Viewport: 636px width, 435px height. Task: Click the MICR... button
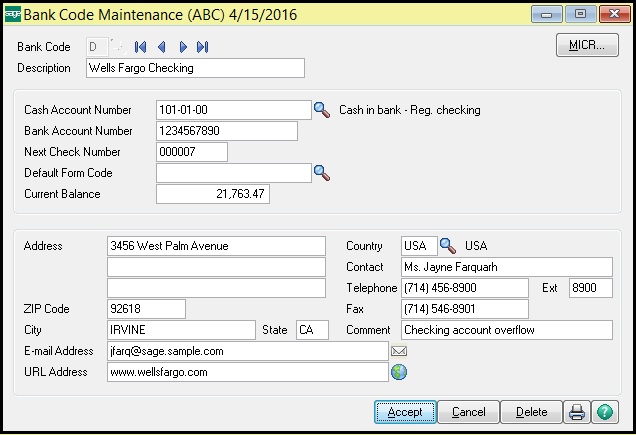pyautogui.click(x=587, y=45)
